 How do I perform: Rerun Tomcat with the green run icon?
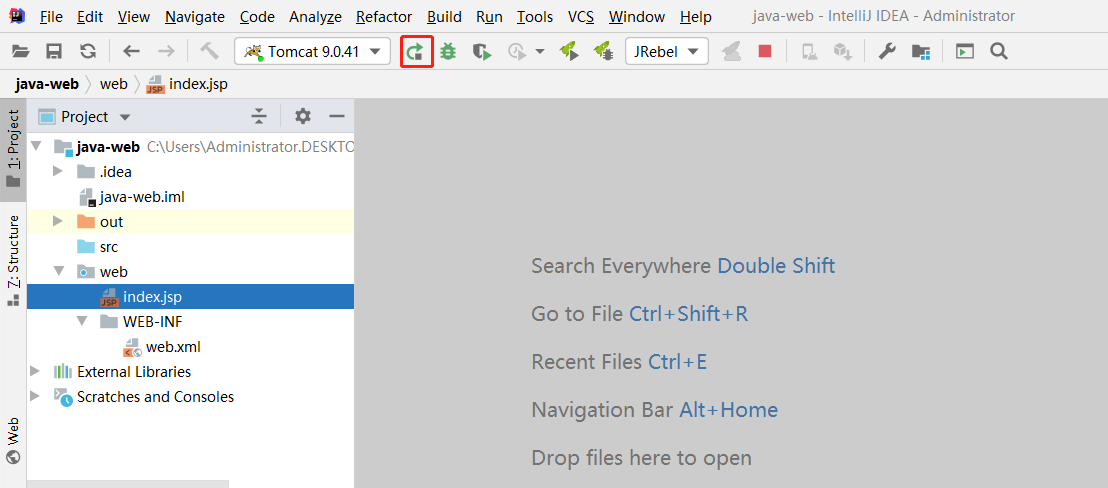[x=416, y=51]
